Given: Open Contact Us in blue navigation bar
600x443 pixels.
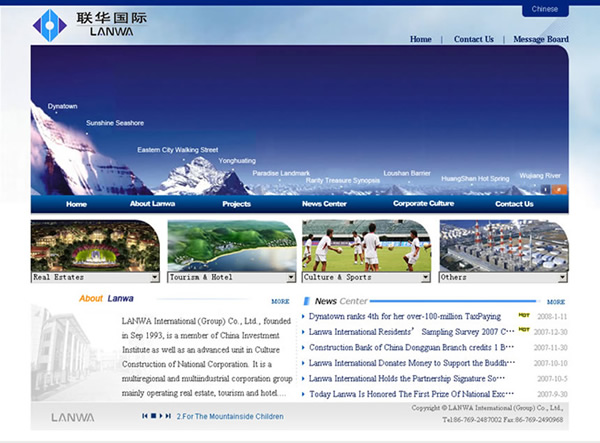Looking at the screenshot, I should coord(514,204).
